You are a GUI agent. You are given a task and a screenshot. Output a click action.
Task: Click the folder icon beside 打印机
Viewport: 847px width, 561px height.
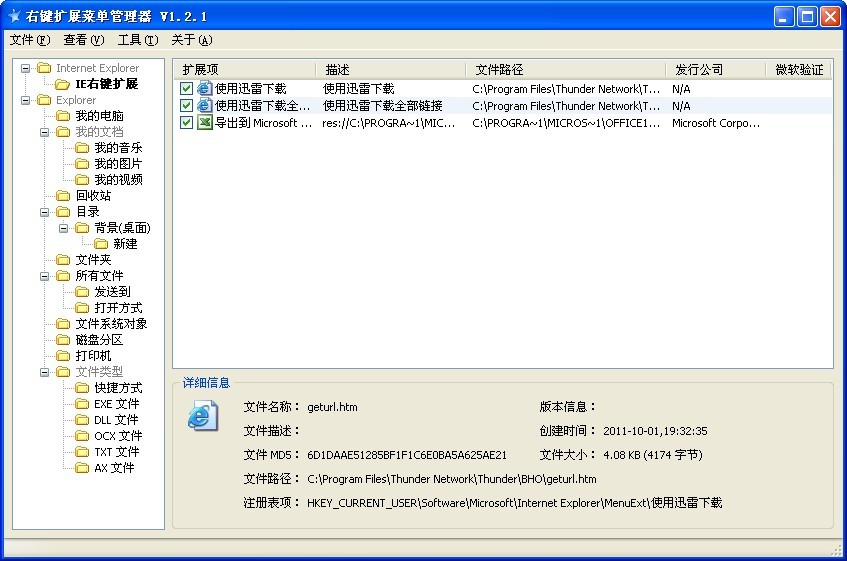point(64,356)
